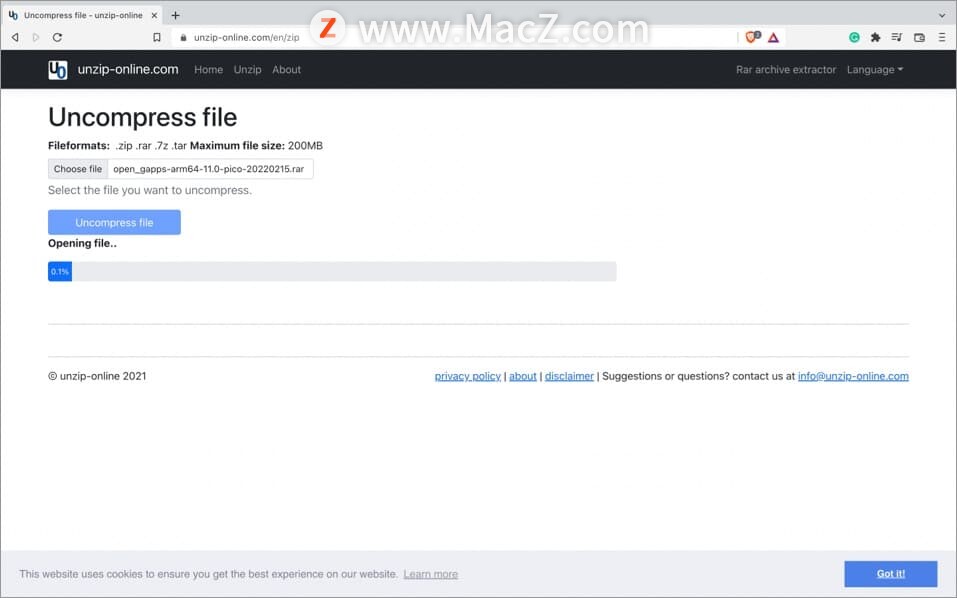
Task: Open the playlist/media control icon
Action: [897, 37]
